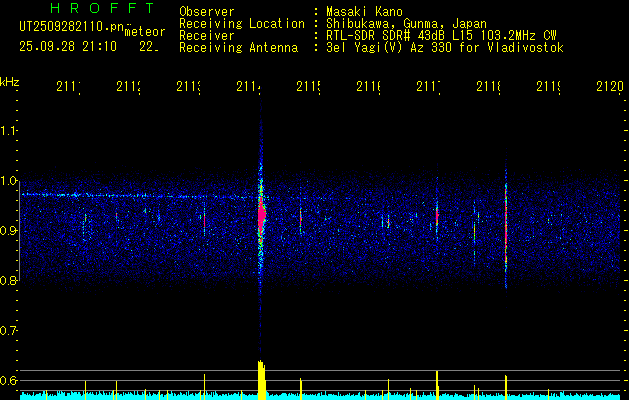The height and width of the screenshot is (400, 629).
Task: Select the RTL-SDR SDR# 43dB receiver description
Action: (441, 36)
